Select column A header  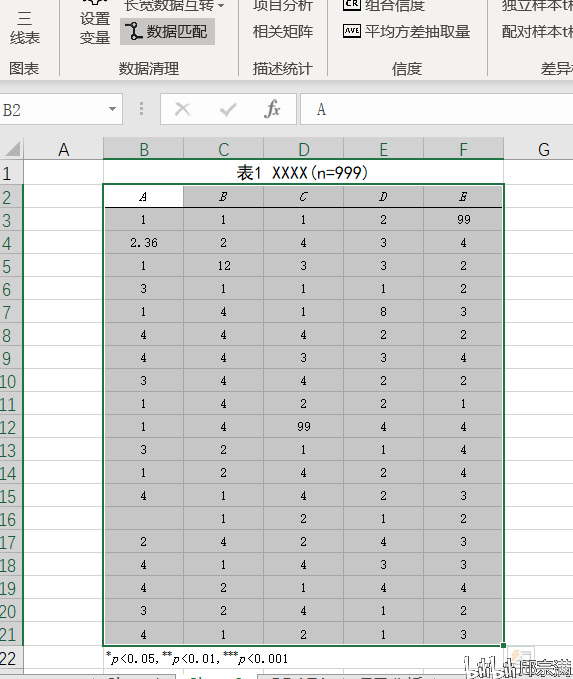tap(63, 149)
